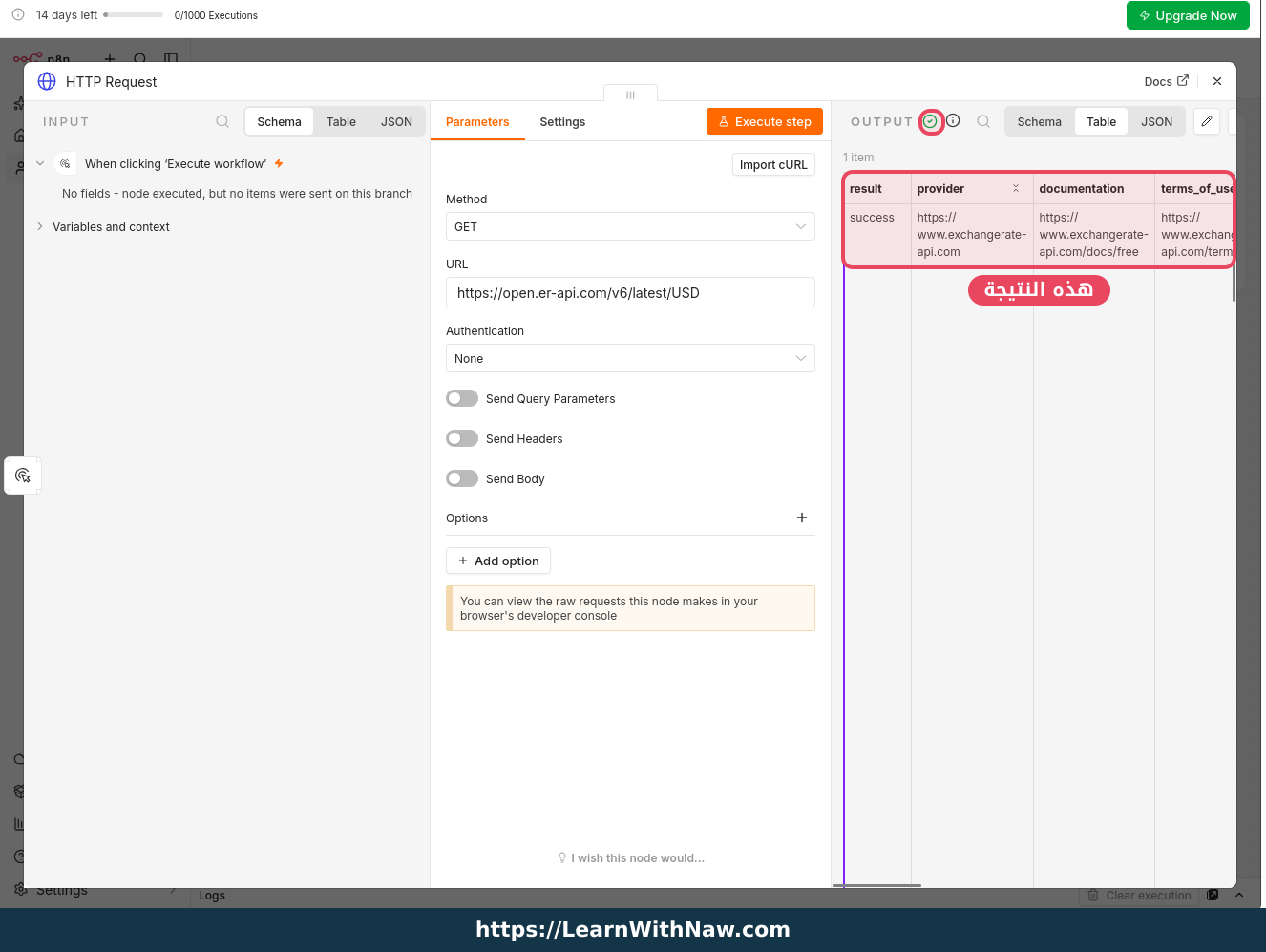Open the output info icon
Image resolution: width=1266 pixels, height=952 pixels.
click(953, 120)
